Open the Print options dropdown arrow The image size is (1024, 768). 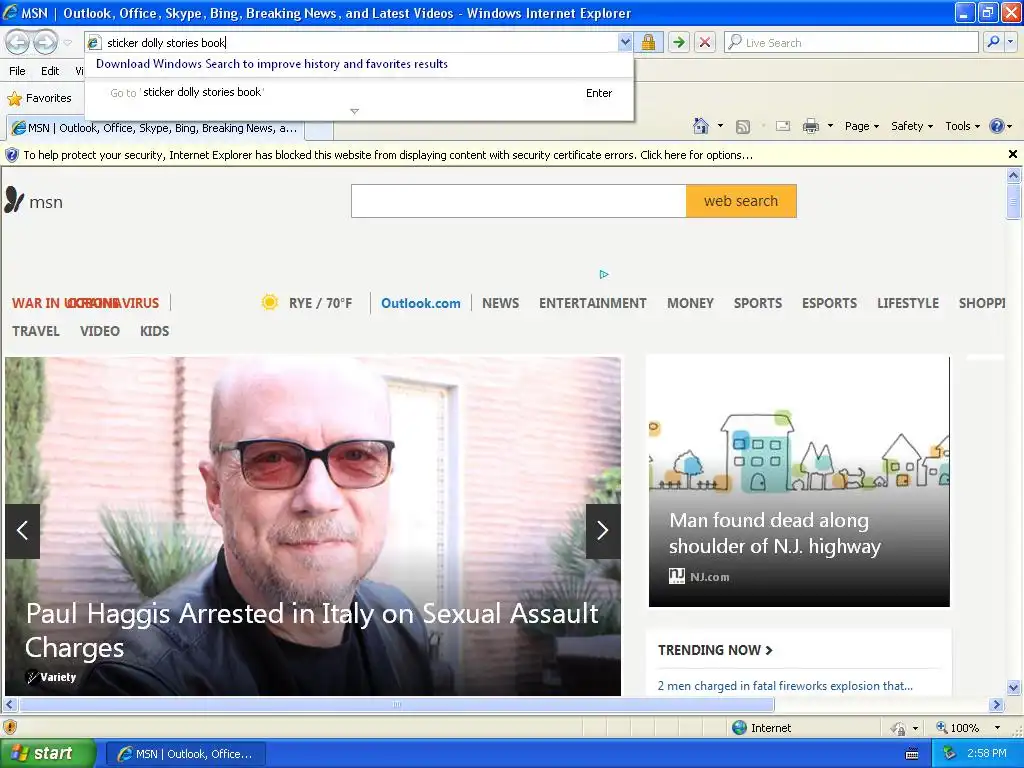(x=830, y=126)
